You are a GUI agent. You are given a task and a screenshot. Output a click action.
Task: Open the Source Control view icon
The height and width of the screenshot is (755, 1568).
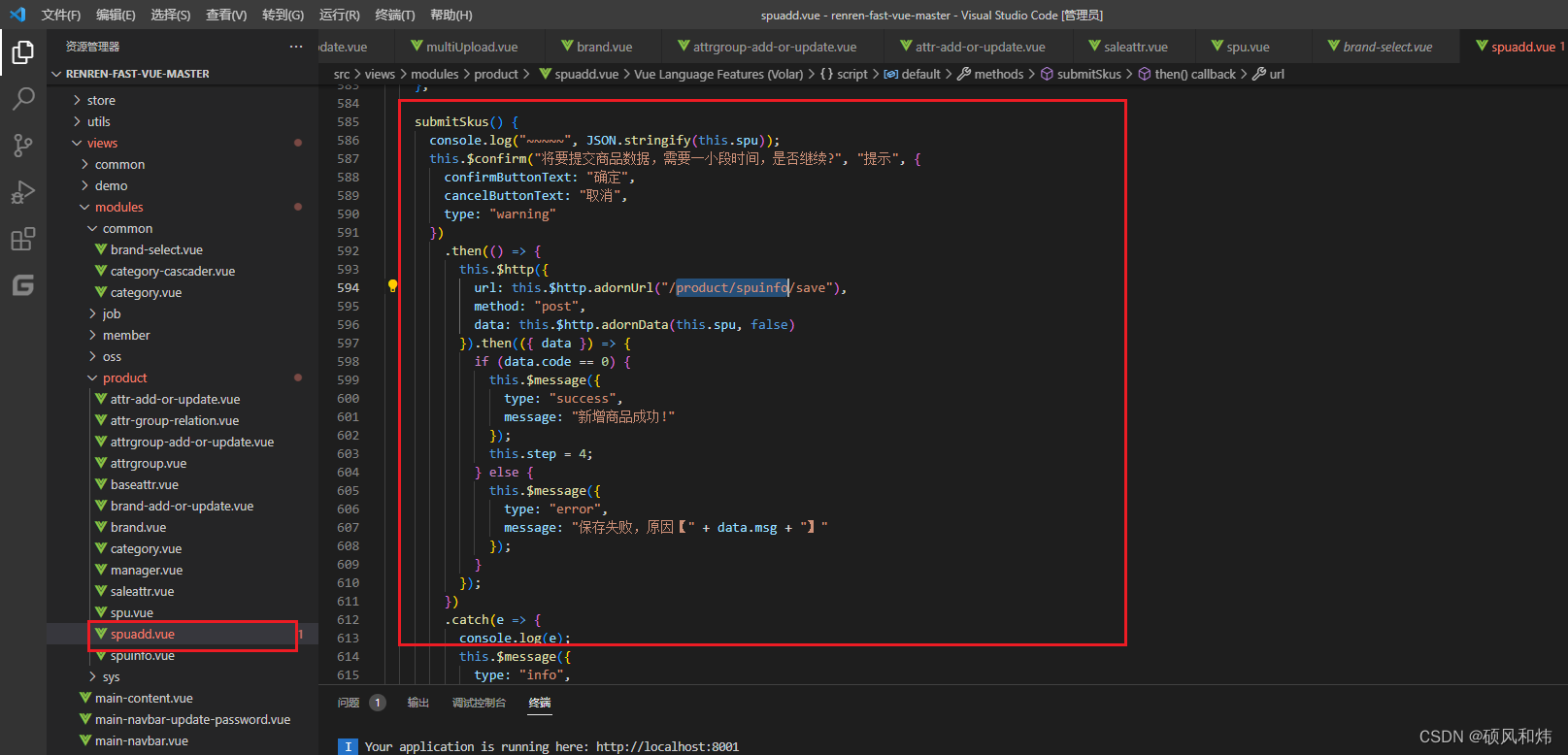point(23,146)
